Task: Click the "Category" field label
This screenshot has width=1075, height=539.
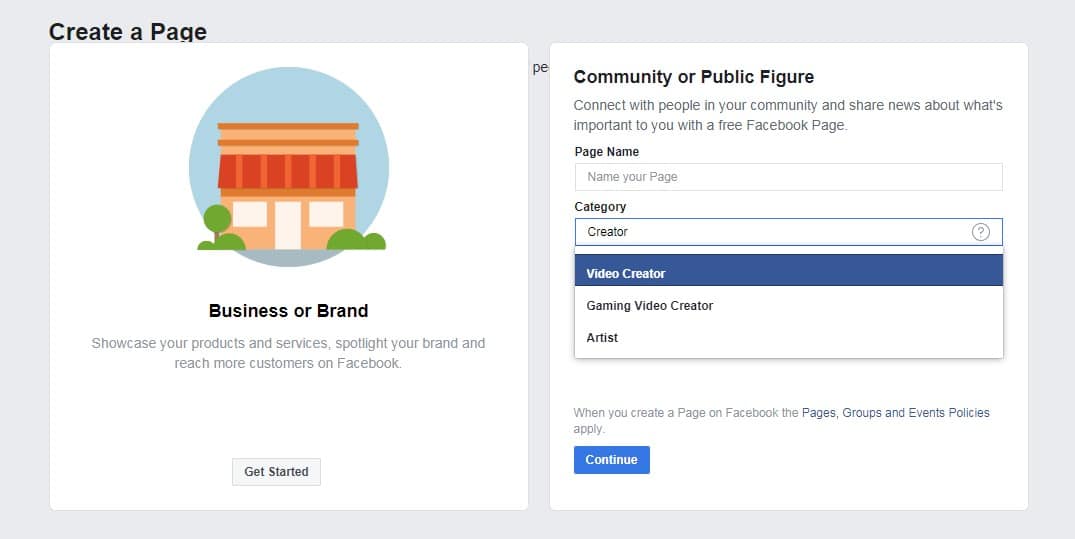Action: click(600, 207)
